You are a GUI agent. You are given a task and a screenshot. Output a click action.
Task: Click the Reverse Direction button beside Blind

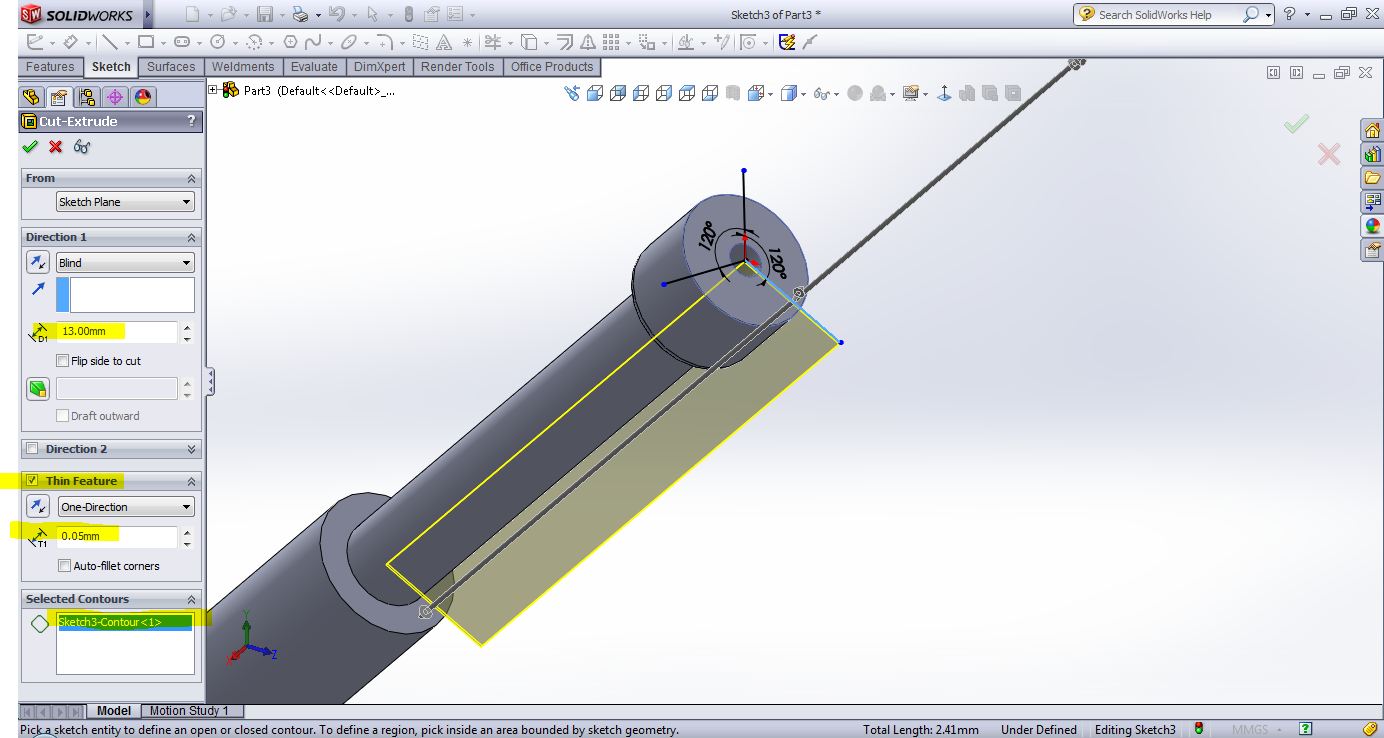point(37,262)
